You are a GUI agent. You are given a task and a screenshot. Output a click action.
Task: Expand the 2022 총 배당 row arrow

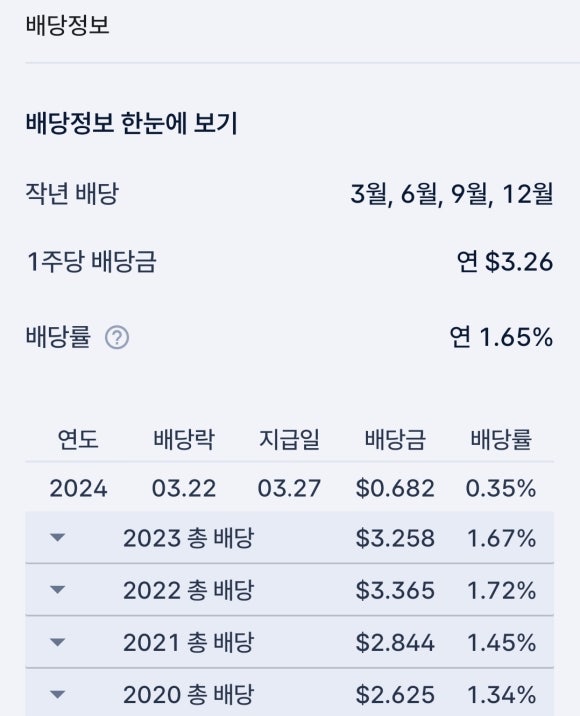(x=58, y=590)
